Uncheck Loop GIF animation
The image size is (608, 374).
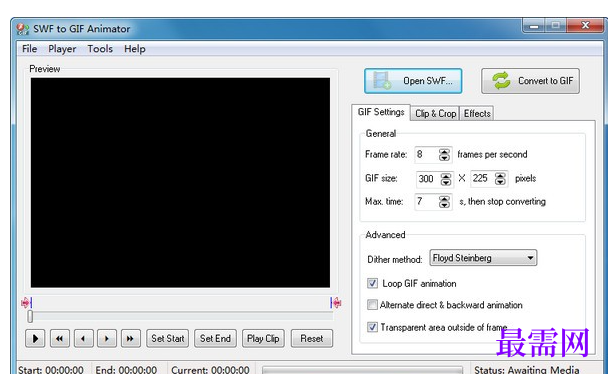pos(372,283)
